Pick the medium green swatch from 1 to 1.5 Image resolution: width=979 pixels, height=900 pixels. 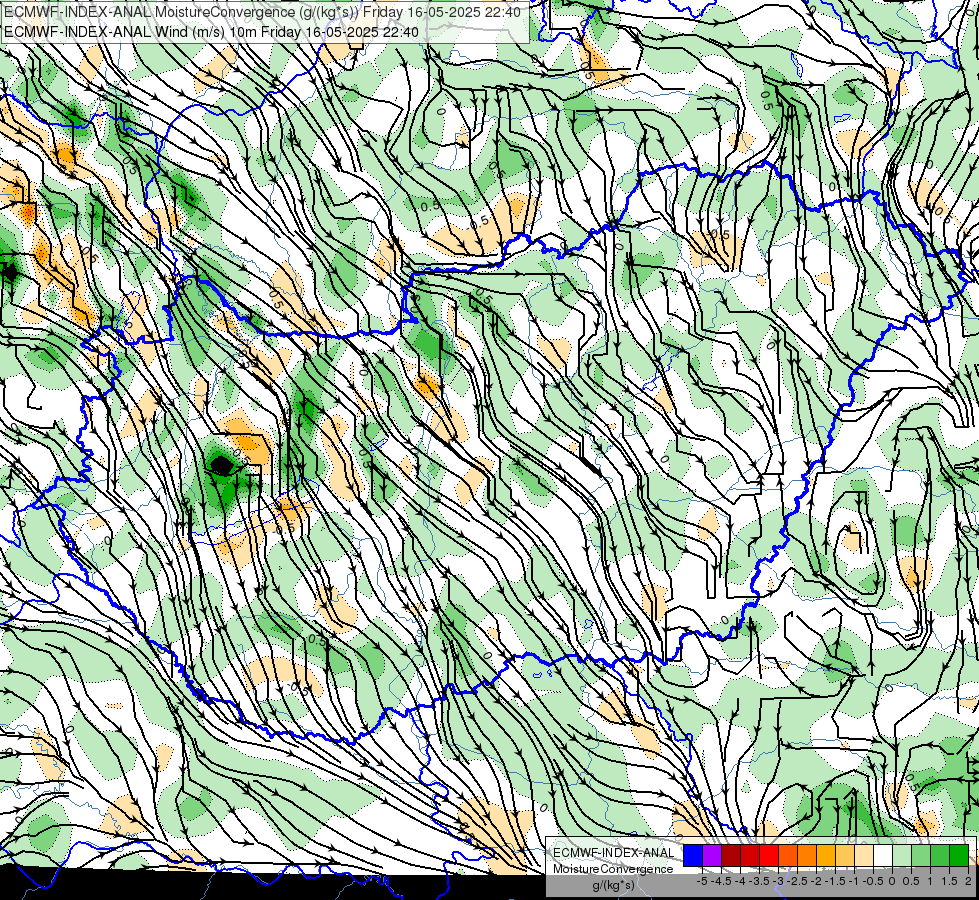940,855
